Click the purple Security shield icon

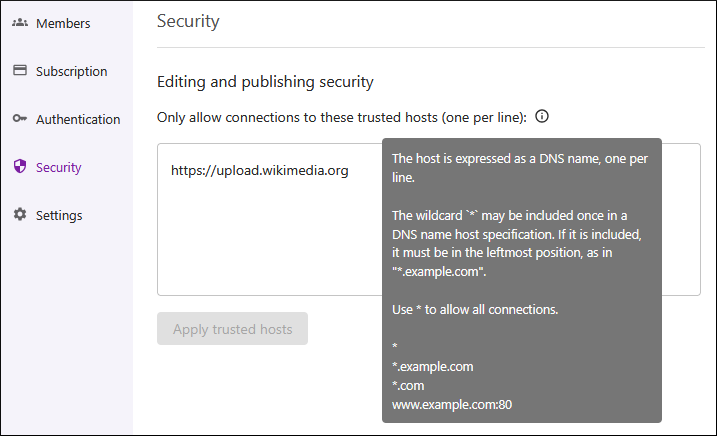(x=19, y=167)
